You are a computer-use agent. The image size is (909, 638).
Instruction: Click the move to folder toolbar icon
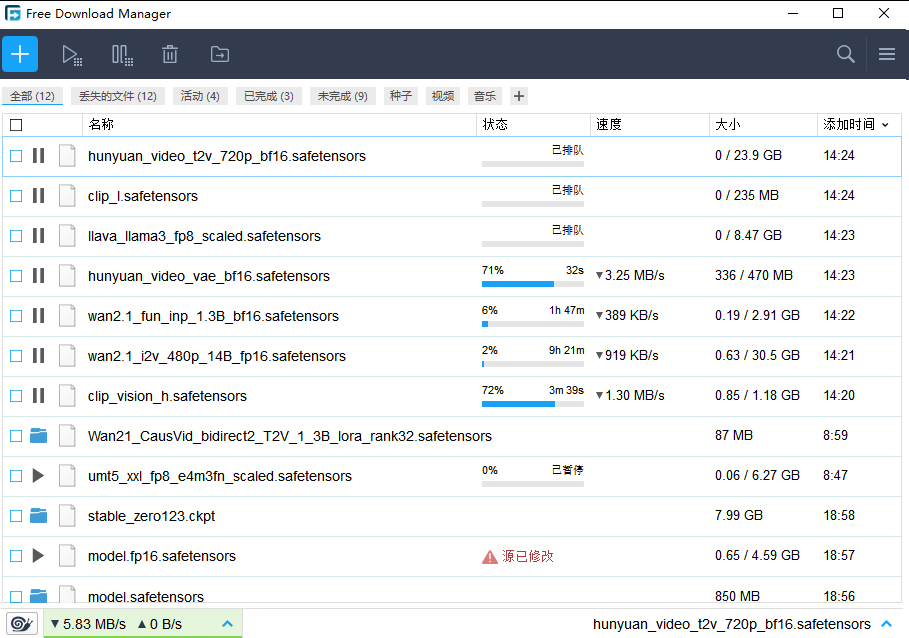[x=219, y=55]
